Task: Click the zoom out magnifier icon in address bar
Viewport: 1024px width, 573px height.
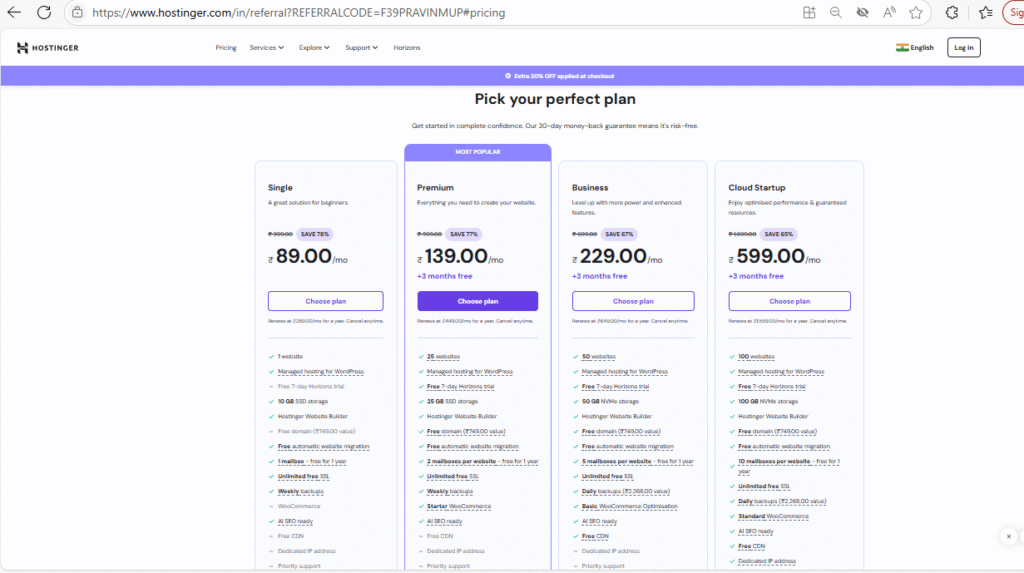Action: 836,13
